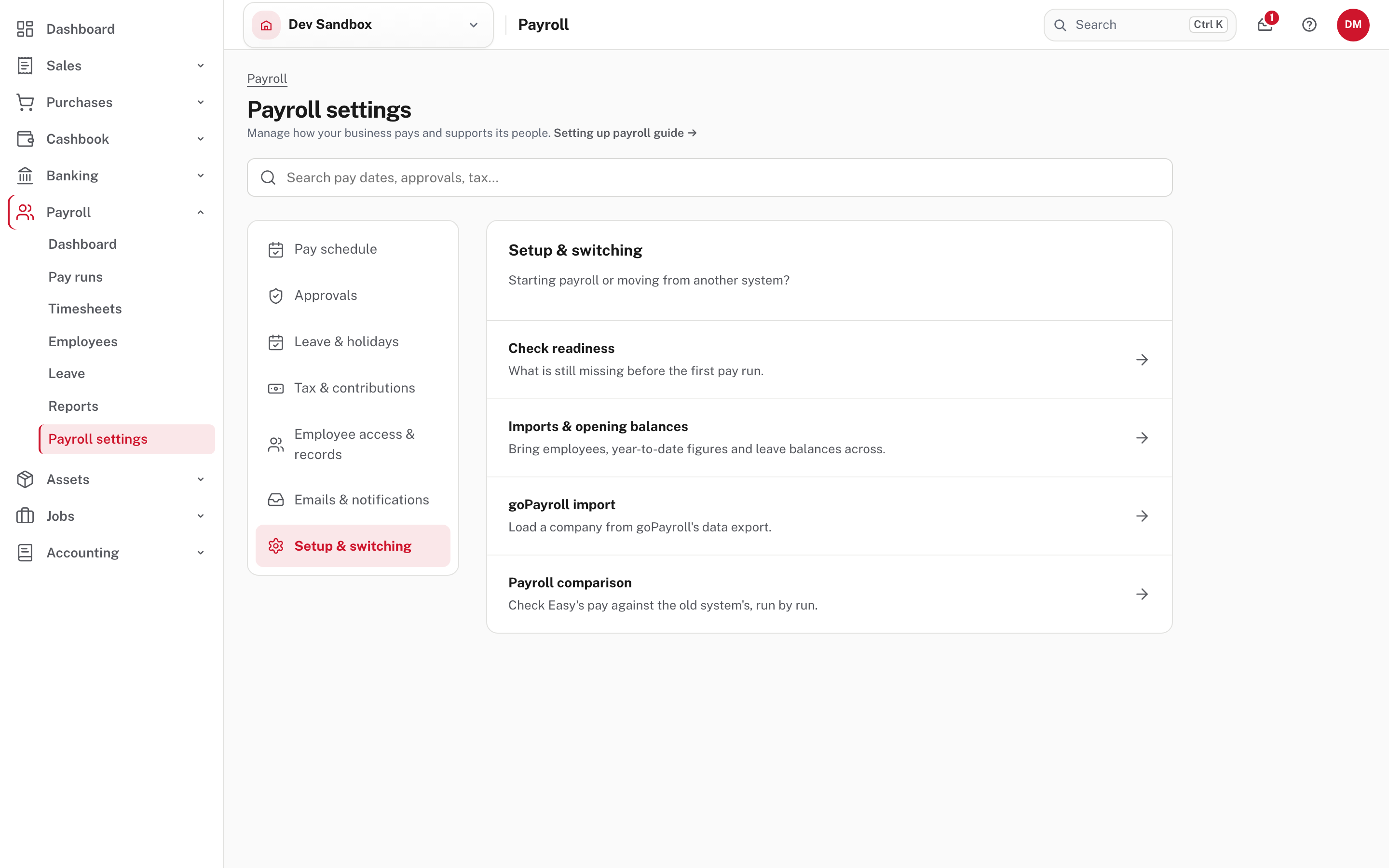
Task: Click the Jobs briefcase icon
Action: pos(25,516)
